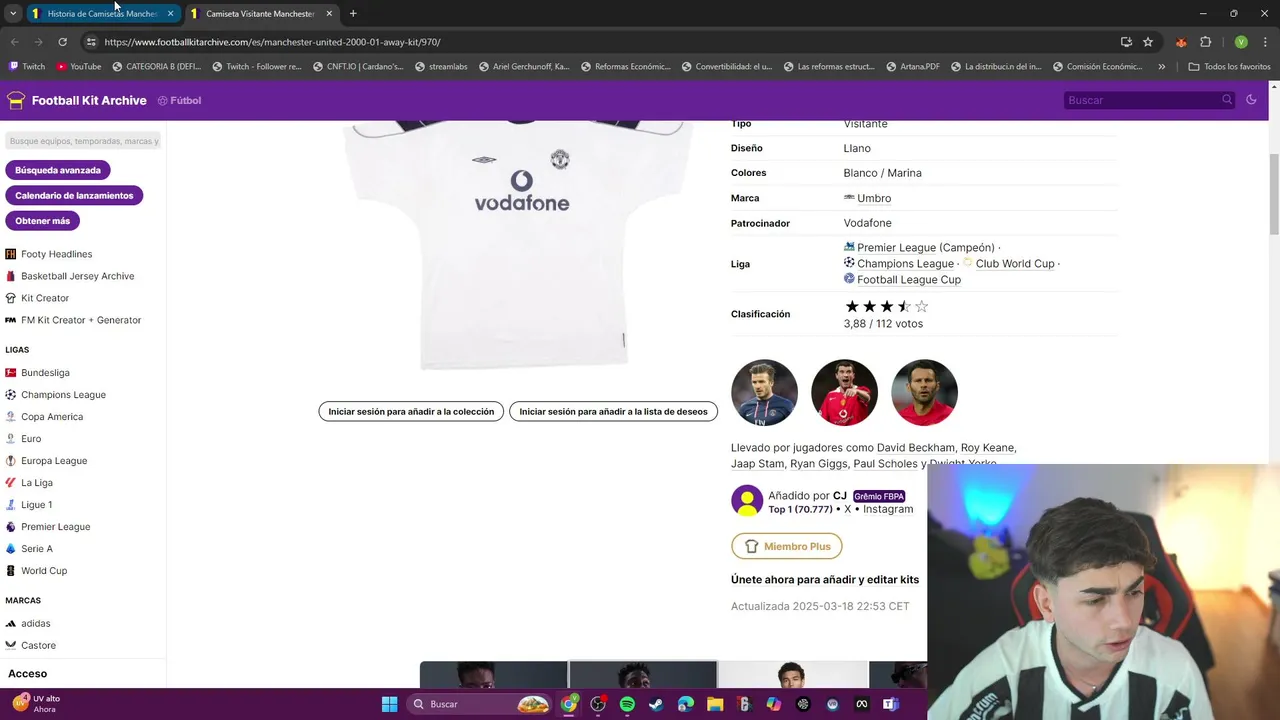This screenshot has width=1280, height=720.
Task: Expand the tab search dropdown arrow
Action: coord(12,13)
